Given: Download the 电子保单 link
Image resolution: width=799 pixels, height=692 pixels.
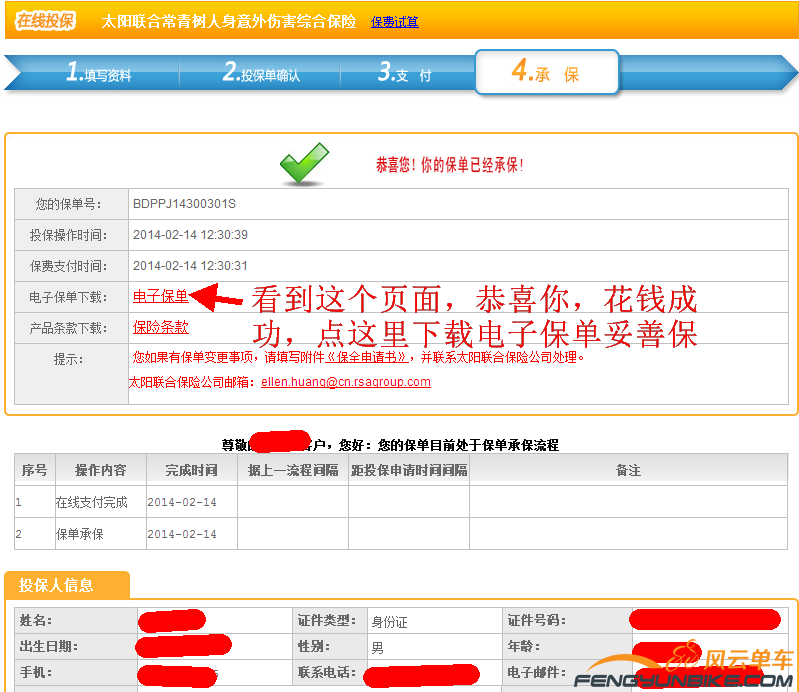Looking at the screenshot, I should click(x=160, y=296).
